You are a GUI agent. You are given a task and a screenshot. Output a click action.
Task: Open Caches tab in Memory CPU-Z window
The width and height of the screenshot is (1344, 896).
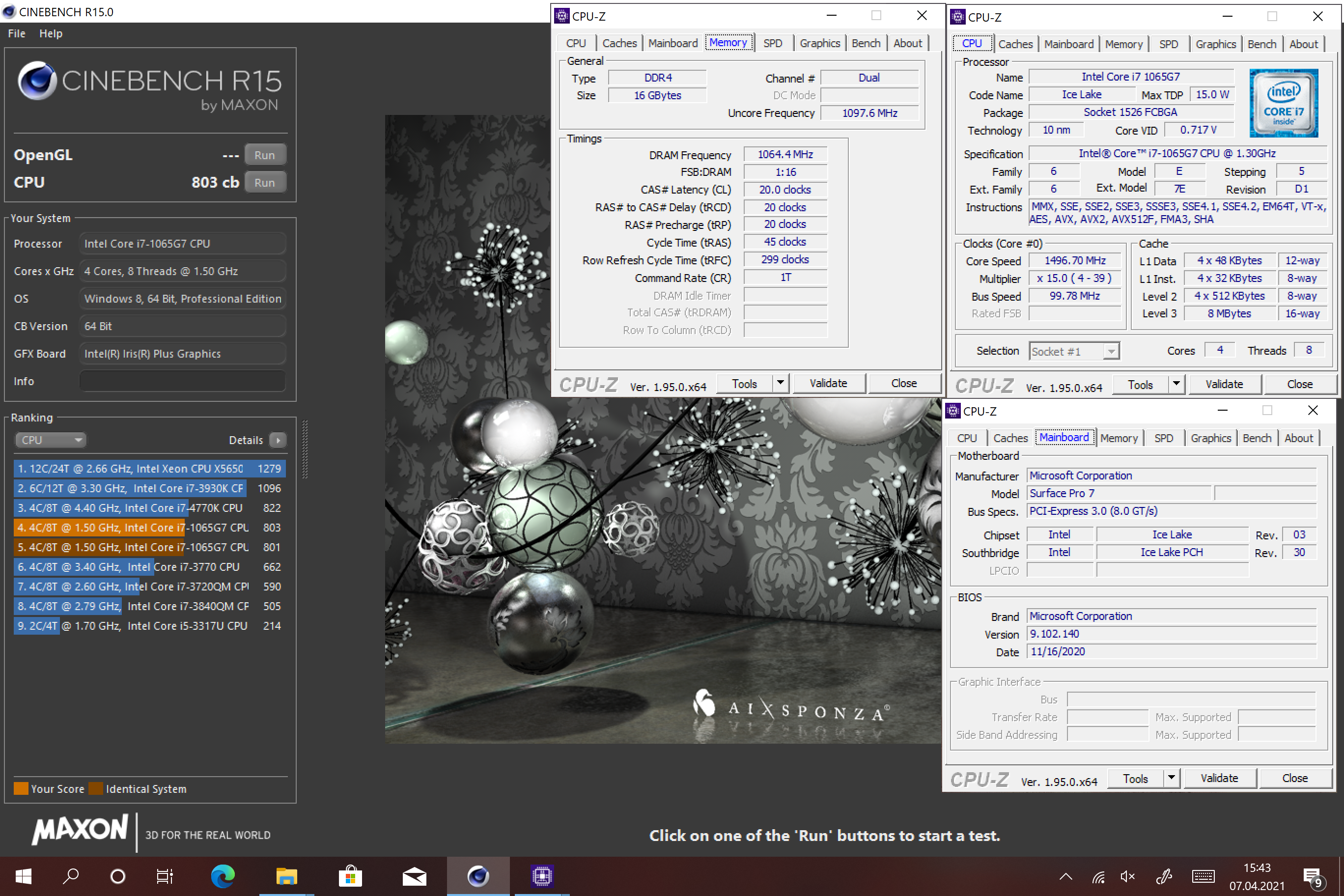pos(619,43)
